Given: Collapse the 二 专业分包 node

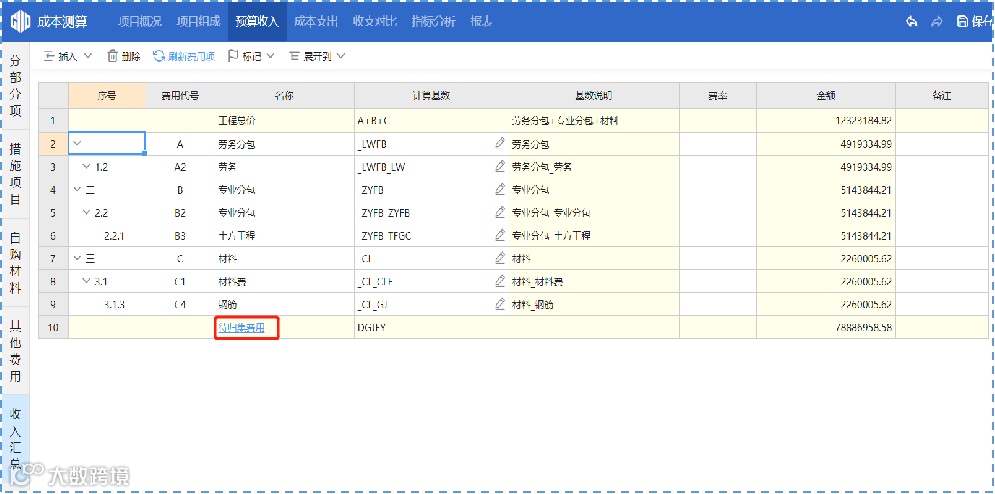Looking at the screenshot, I should 77,190.
